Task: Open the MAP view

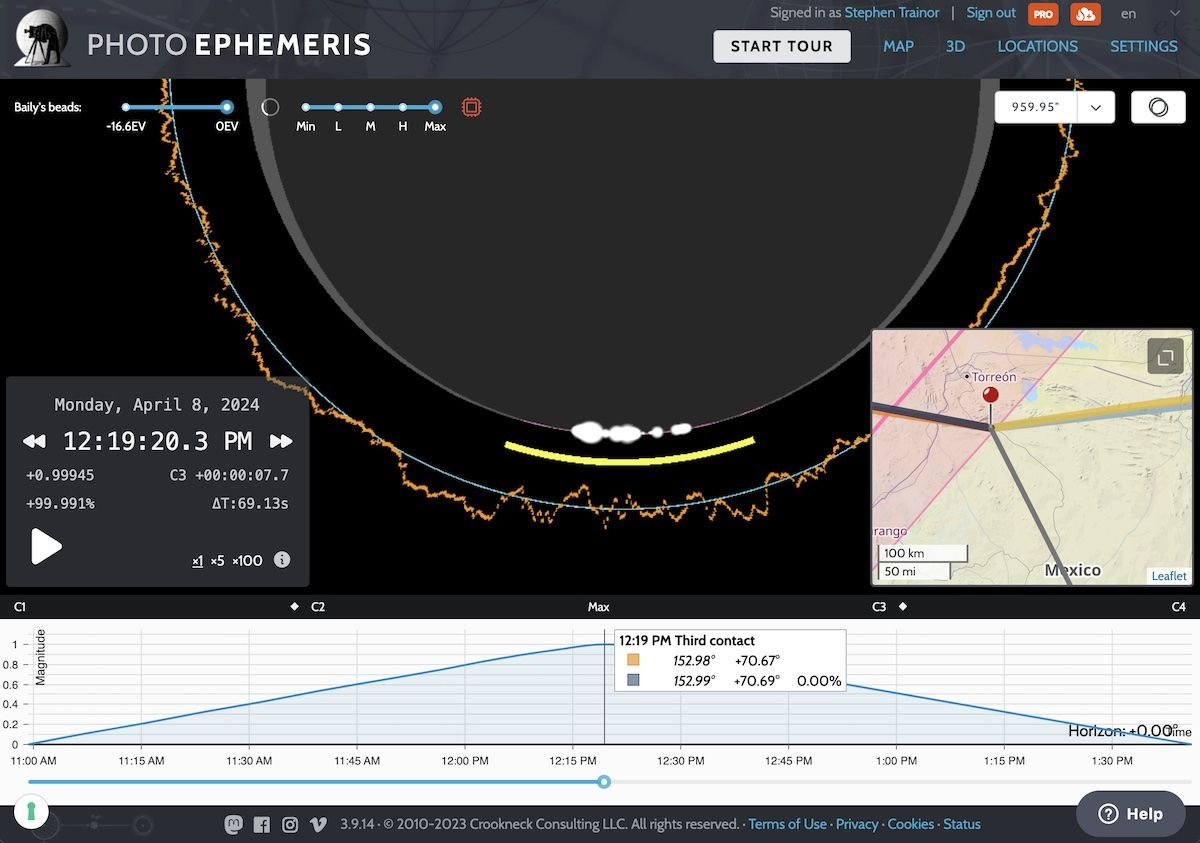Action: pos(898,46)
